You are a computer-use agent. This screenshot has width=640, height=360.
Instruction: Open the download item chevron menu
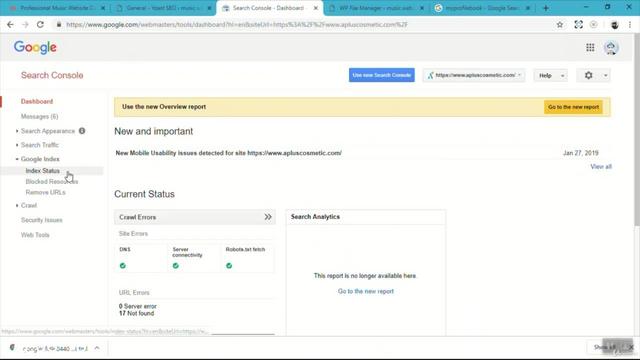tap(97, 348)
